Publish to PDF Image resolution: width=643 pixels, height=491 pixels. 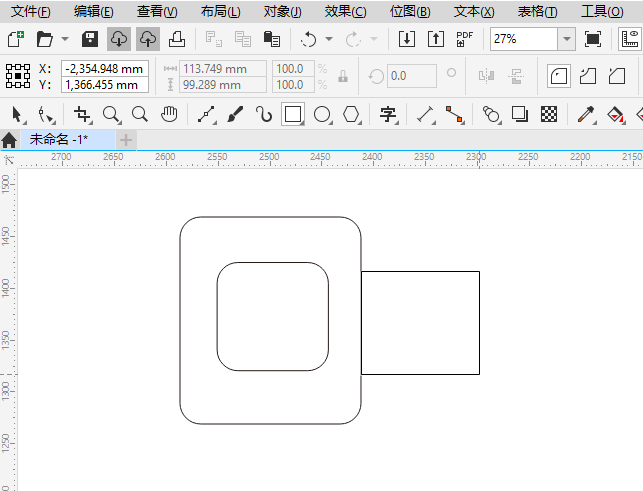pyautogui.click(x=464, y=39)
